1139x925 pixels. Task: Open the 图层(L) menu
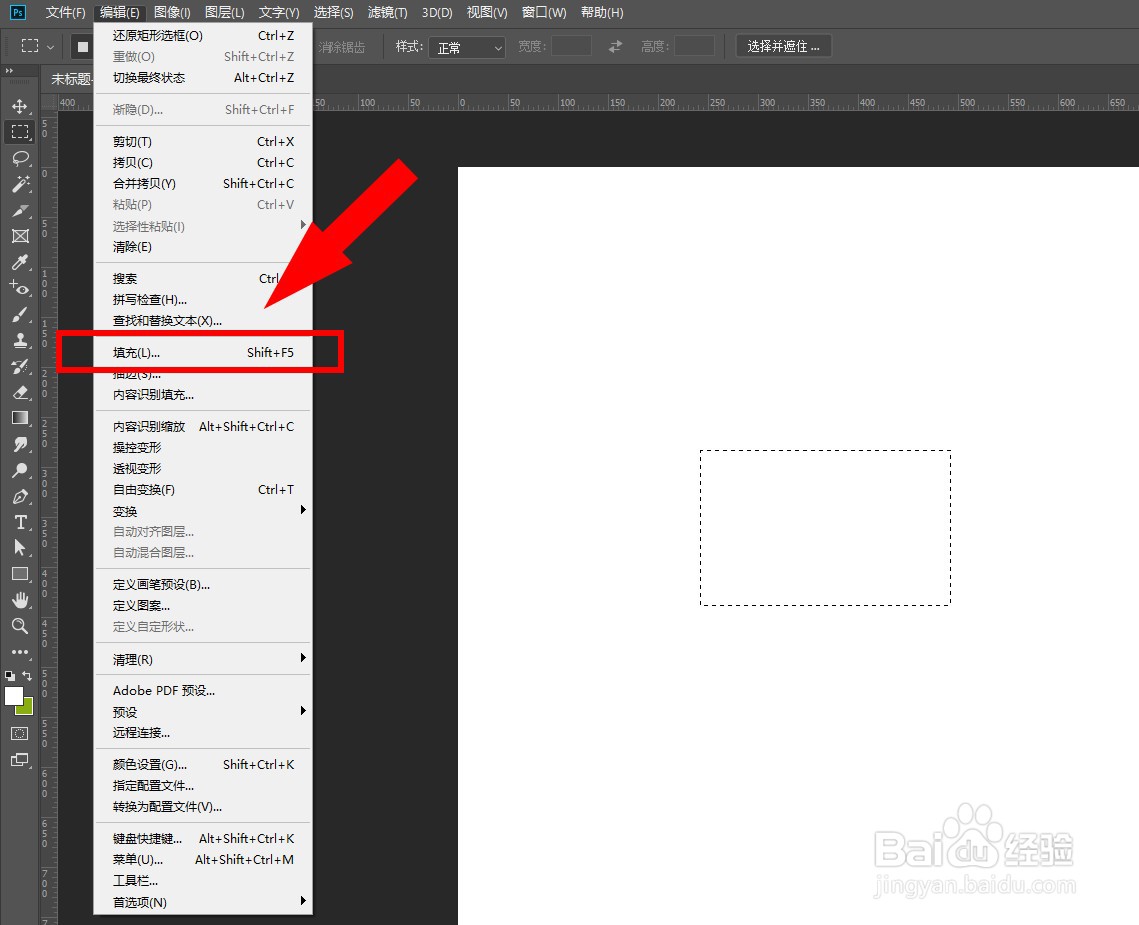pyautogui.click(x=224, y=12)
